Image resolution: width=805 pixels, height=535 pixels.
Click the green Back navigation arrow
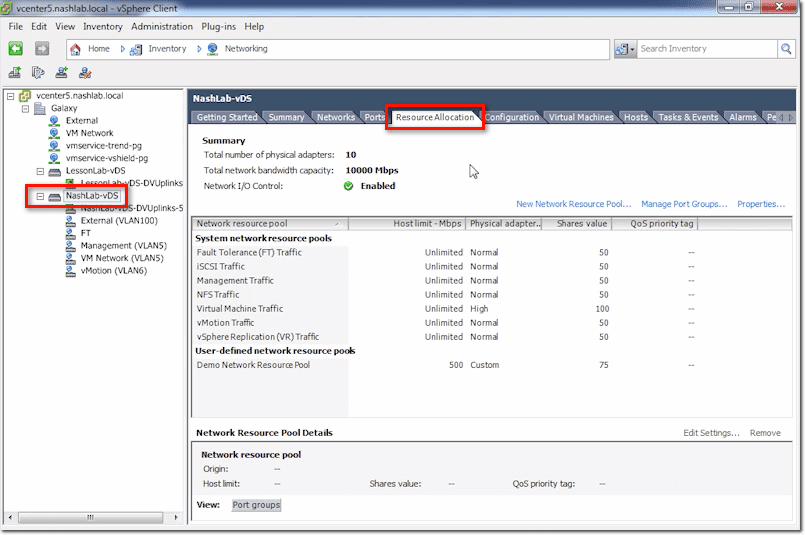tap(15, 49)
